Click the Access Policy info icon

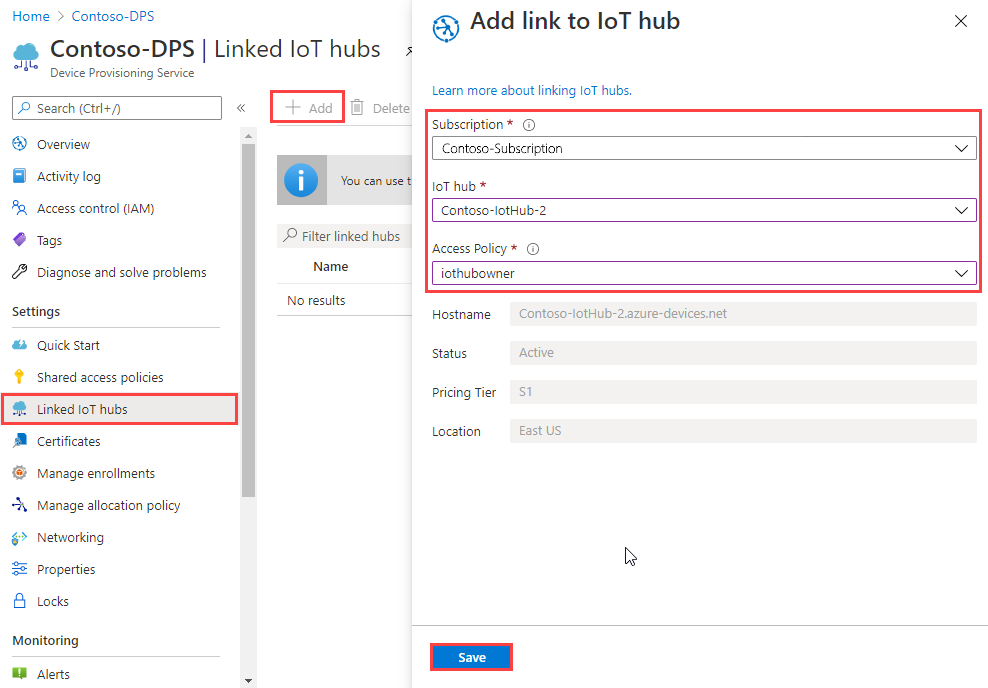[532, 249]
